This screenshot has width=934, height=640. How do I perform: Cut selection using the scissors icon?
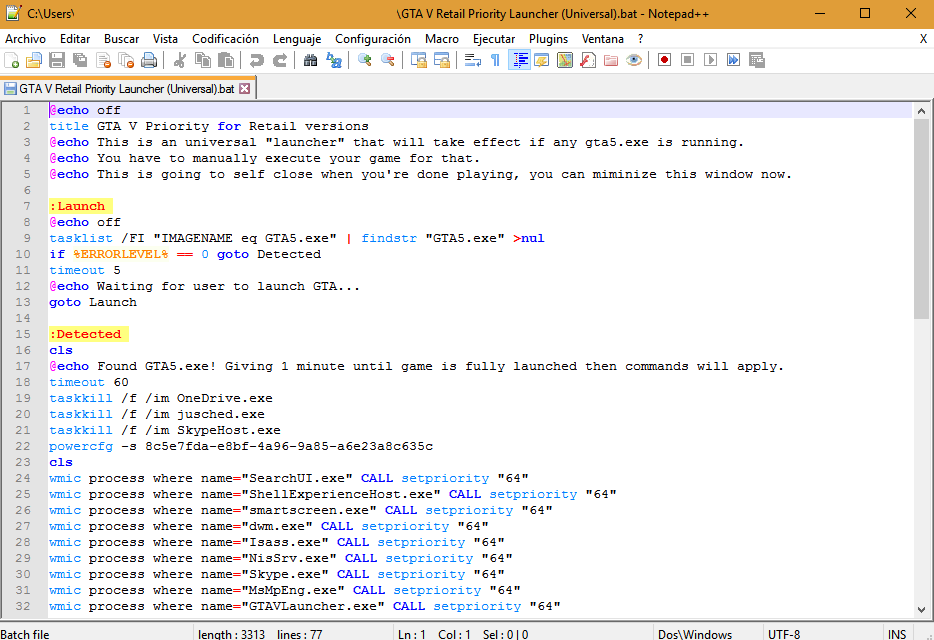pyautogui.click(x=179, y=60)
